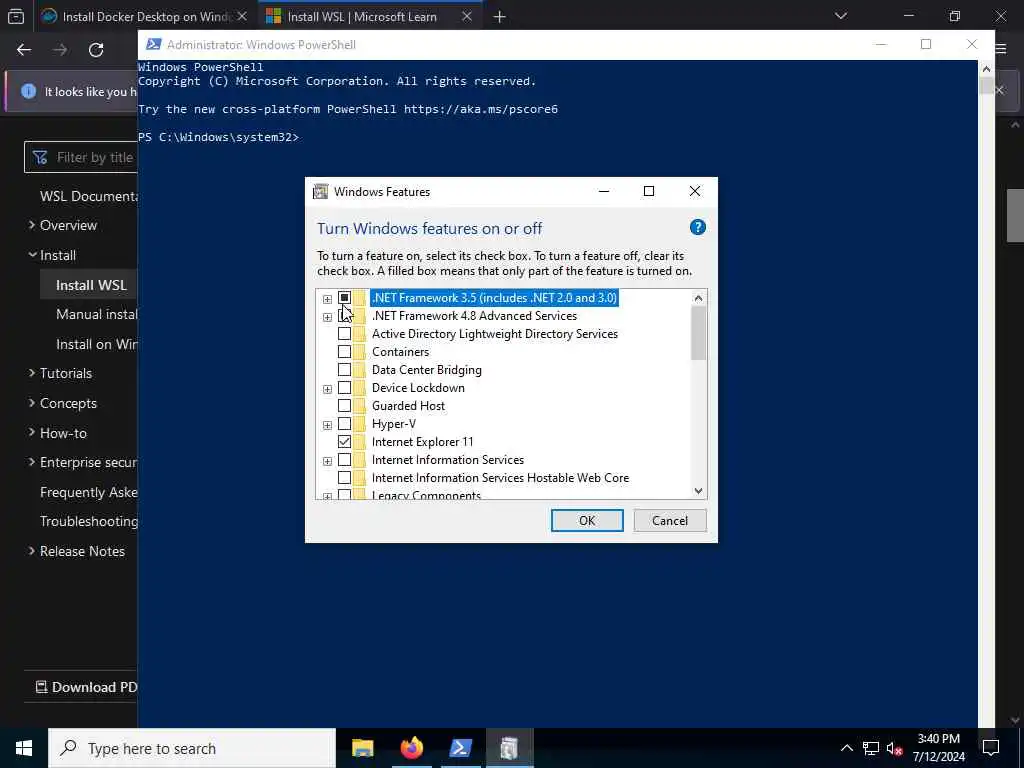Click the Firefox view icon at top left
1024x768 pixels.
16,16
